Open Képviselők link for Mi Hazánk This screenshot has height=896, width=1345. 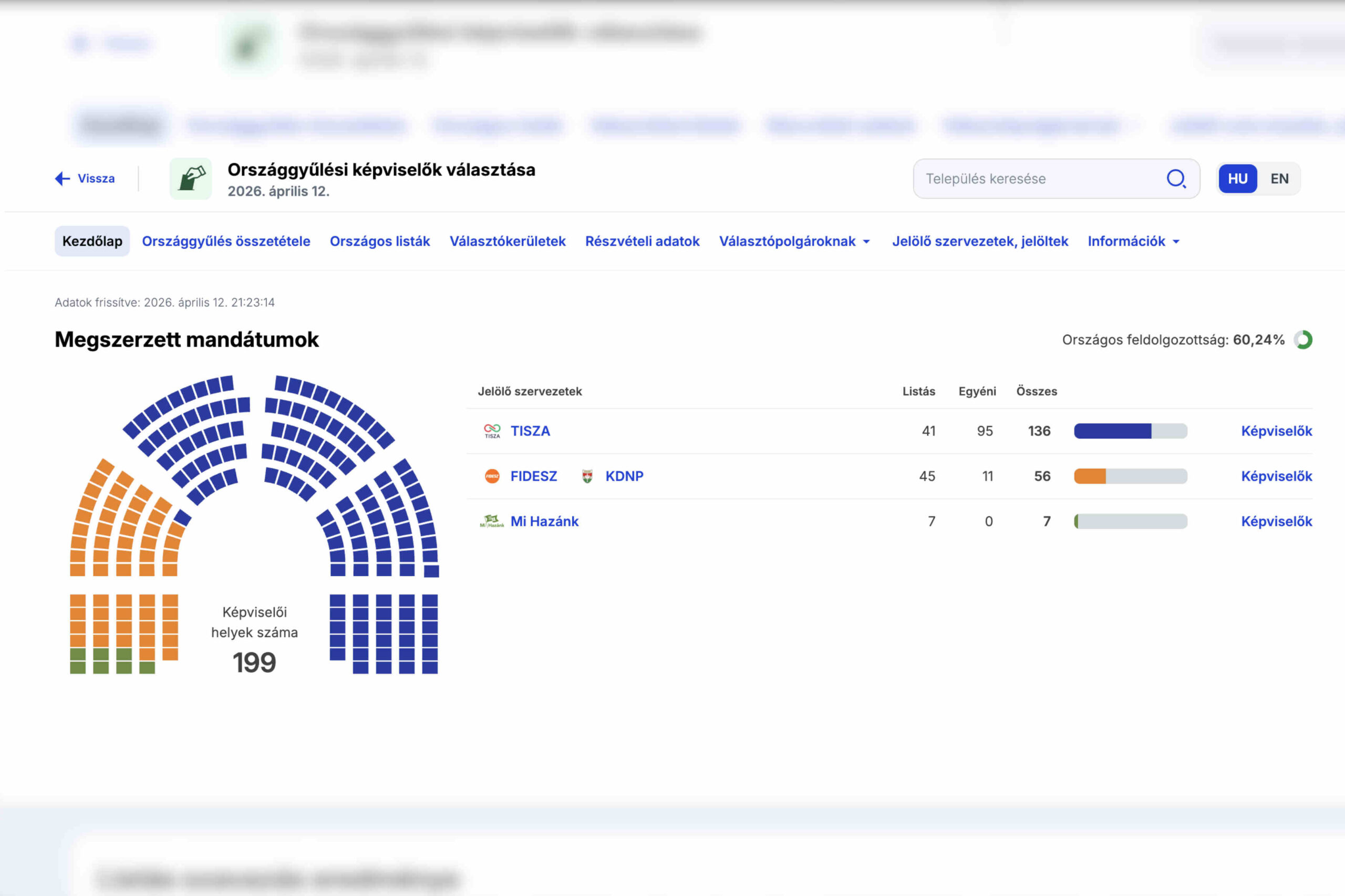click(x=1276, y=521)
